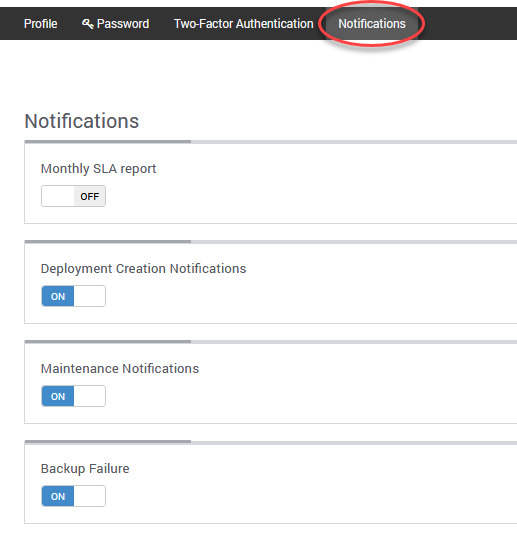Image resolution: width=517 pixels, height=541 pixels.
Task: Click the Maintenance Notifications label text
Action: pyautogui.click(x=120, y=368)
